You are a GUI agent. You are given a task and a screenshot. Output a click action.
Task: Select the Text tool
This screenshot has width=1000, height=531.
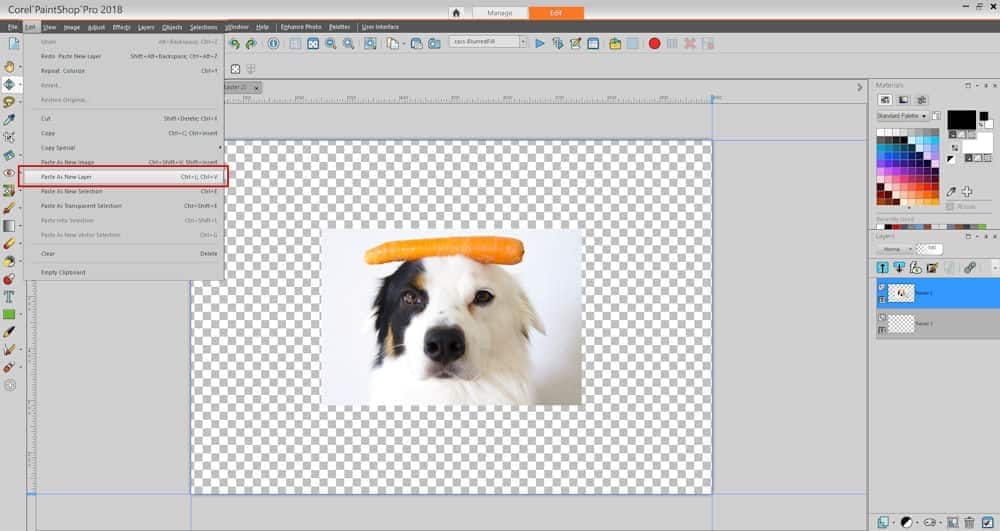[9, 296]
